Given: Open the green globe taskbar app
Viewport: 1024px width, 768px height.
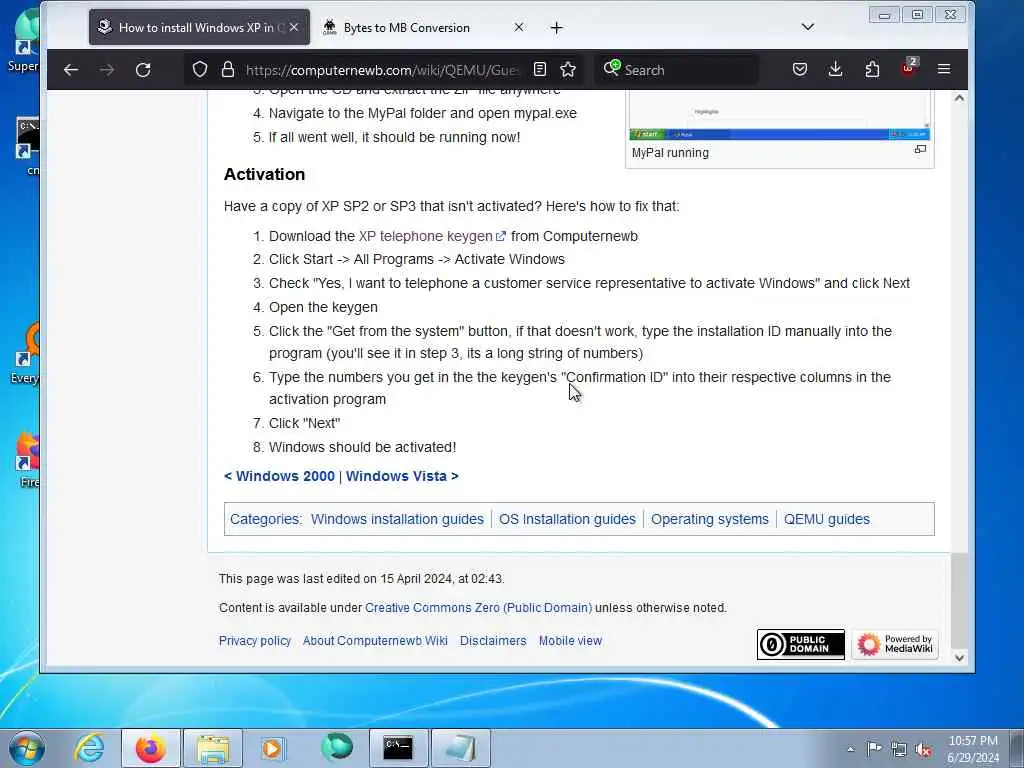Looking at the screenshot, I should 336,747.
